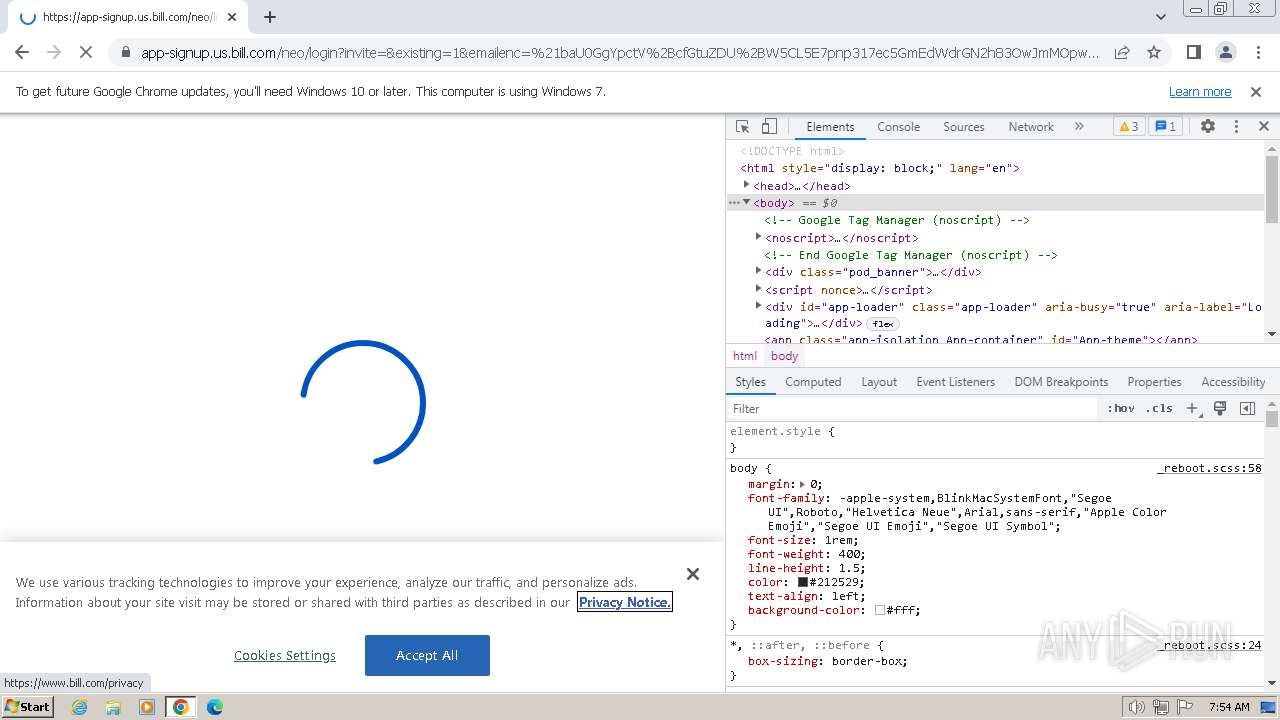Expand the margin shorthand triangle
This screenshot has width=1280, height=720.
[802, 484]
